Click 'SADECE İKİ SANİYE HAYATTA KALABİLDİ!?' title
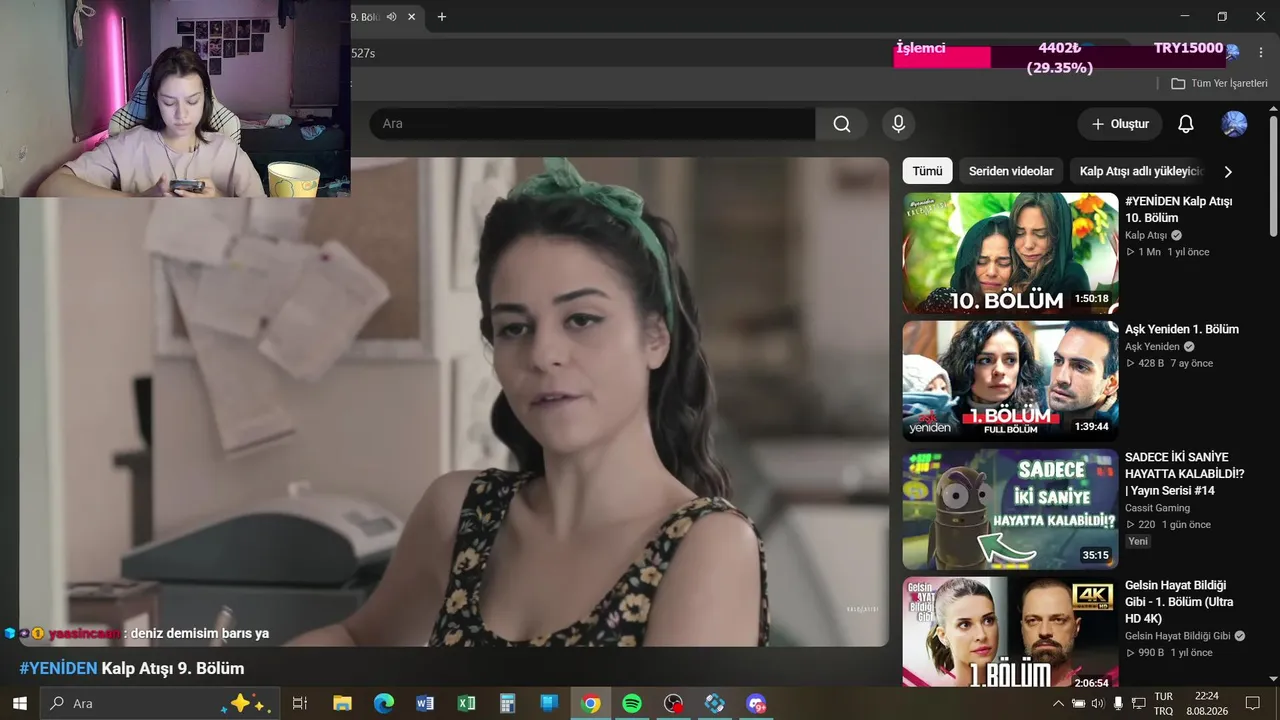The height and width of the screenshot is (720, 1280). click(1185, 474)
